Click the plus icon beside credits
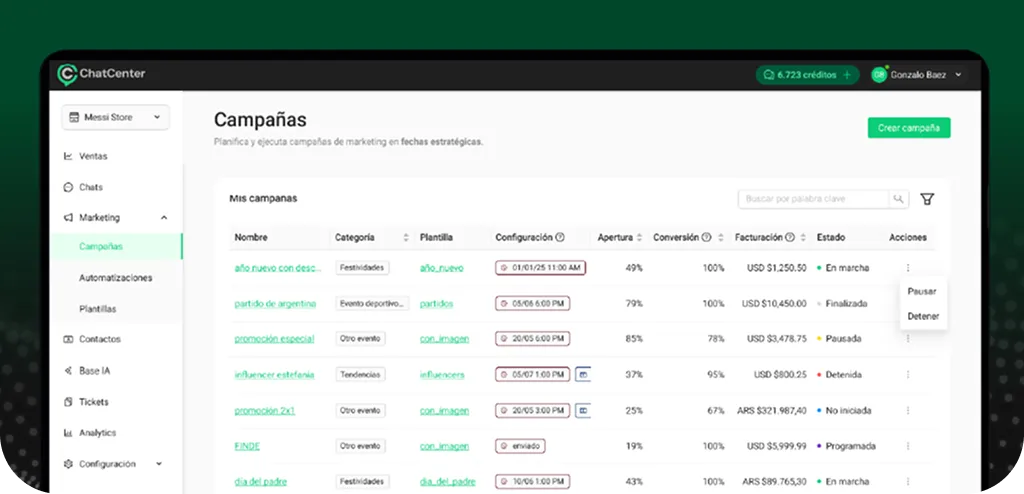This screenshot has height=494, width=1024. [x=846, y=74]
